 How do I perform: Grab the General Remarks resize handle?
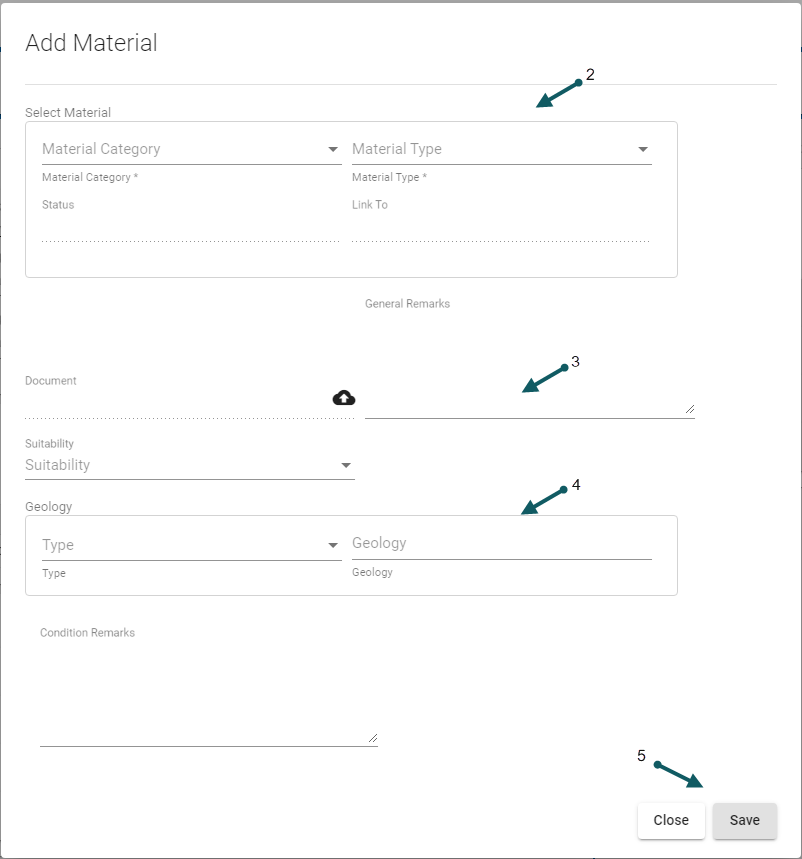tap(690, 409)
